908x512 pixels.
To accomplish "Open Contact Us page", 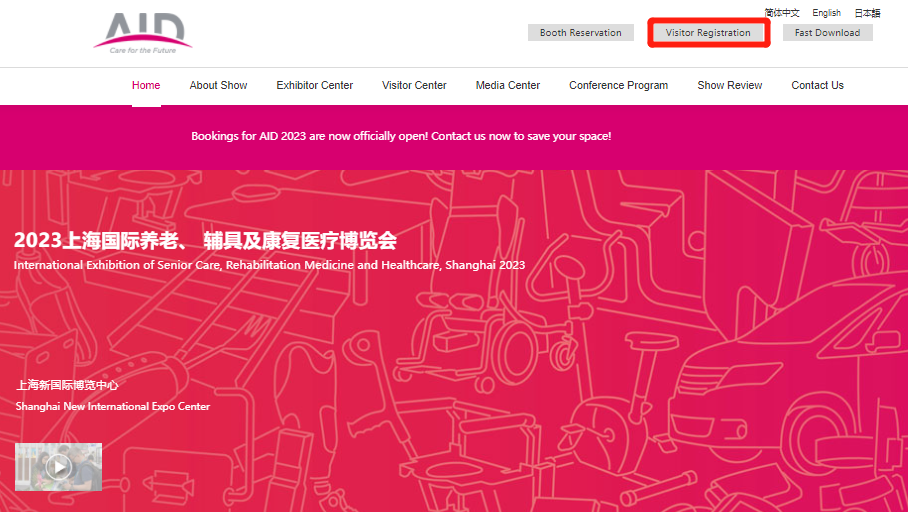I will 818,85.
